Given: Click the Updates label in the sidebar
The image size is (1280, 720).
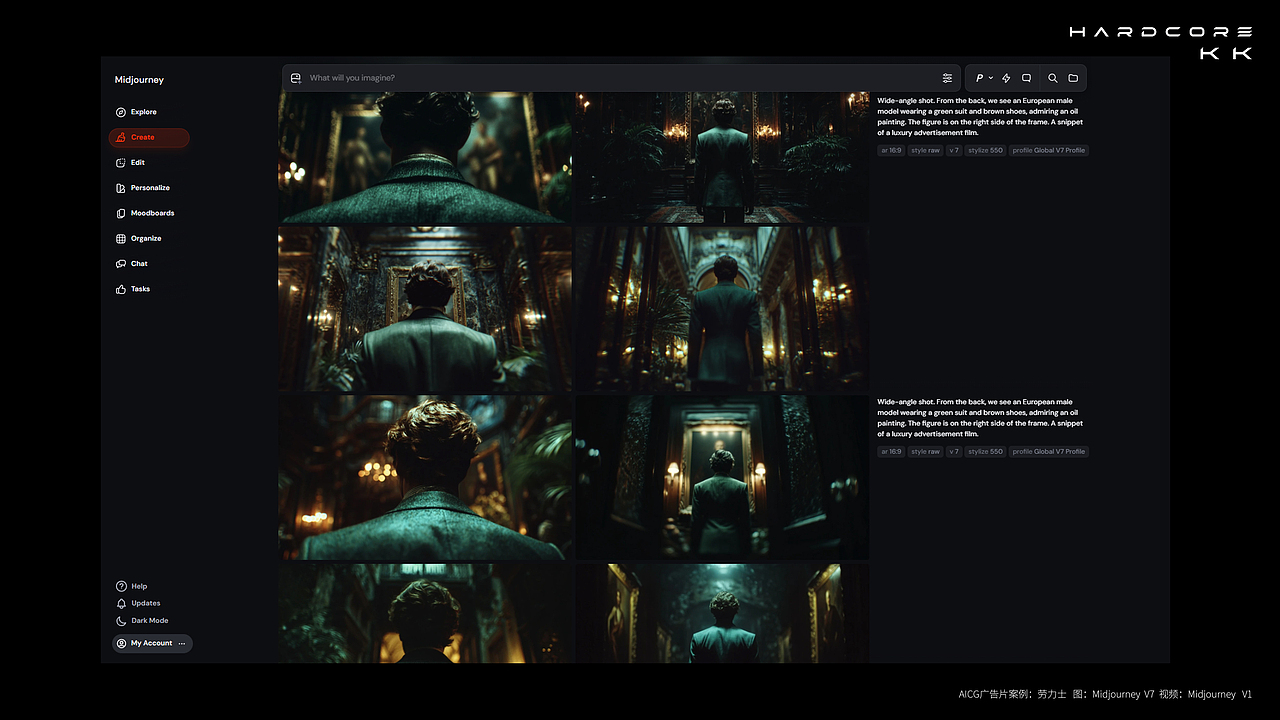Looking at the screenshot, I should (146, 603).
